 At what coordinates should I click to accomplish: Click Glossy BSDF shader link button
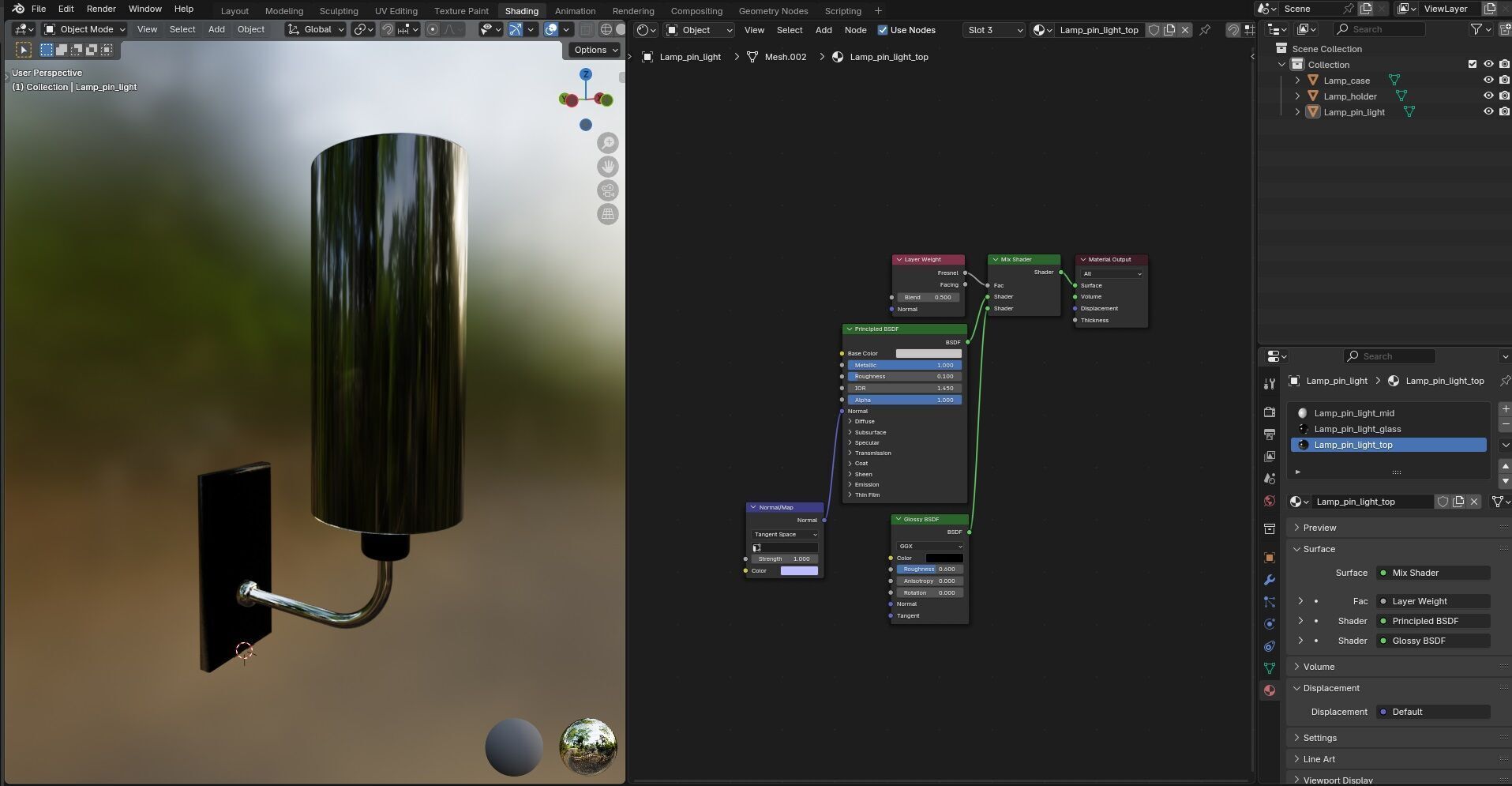click(x=1433, y=641)
